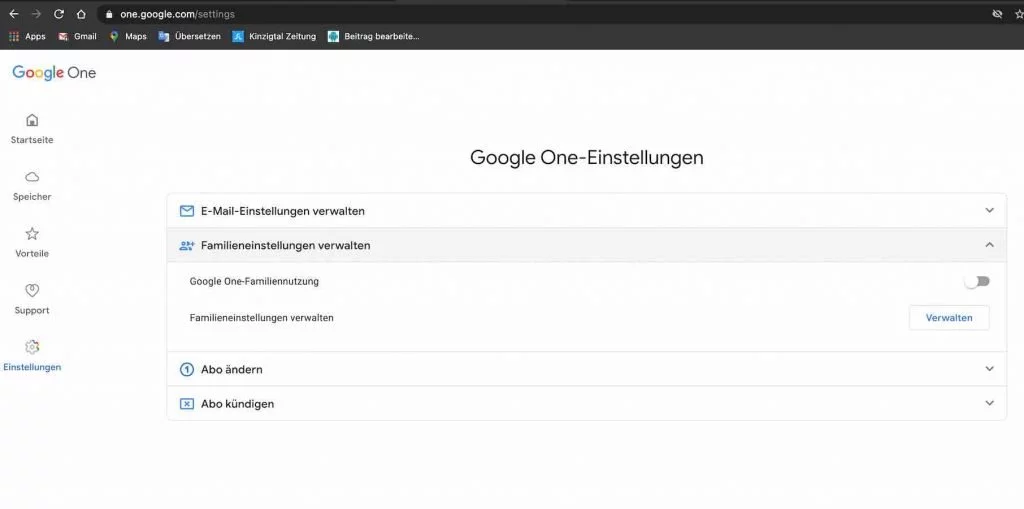Viewport: 1024px width, 509px height.
Task: Click the browser forward arrow
Action: click(36, 14)
